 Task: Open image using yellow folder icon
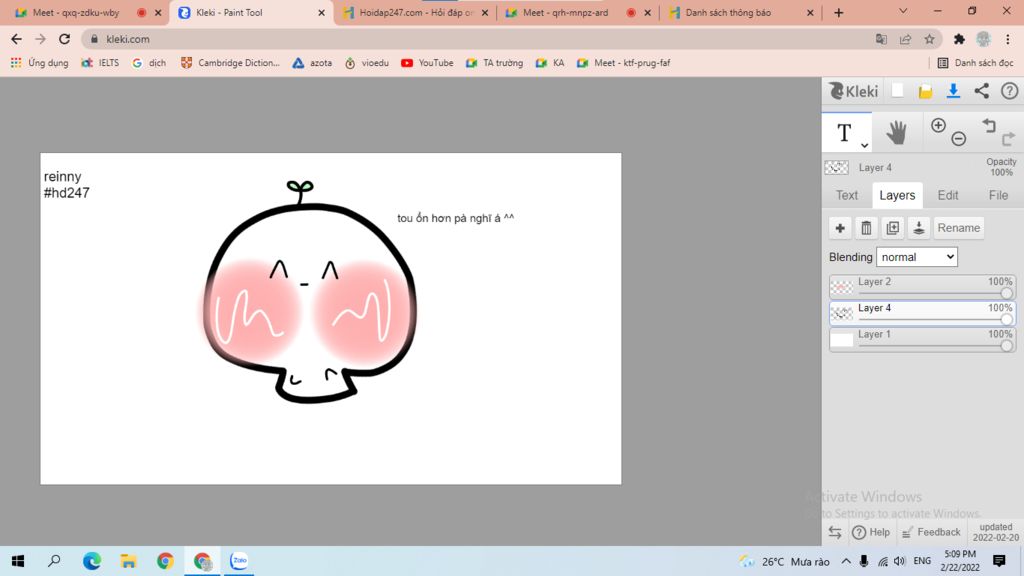click(925, 91)
